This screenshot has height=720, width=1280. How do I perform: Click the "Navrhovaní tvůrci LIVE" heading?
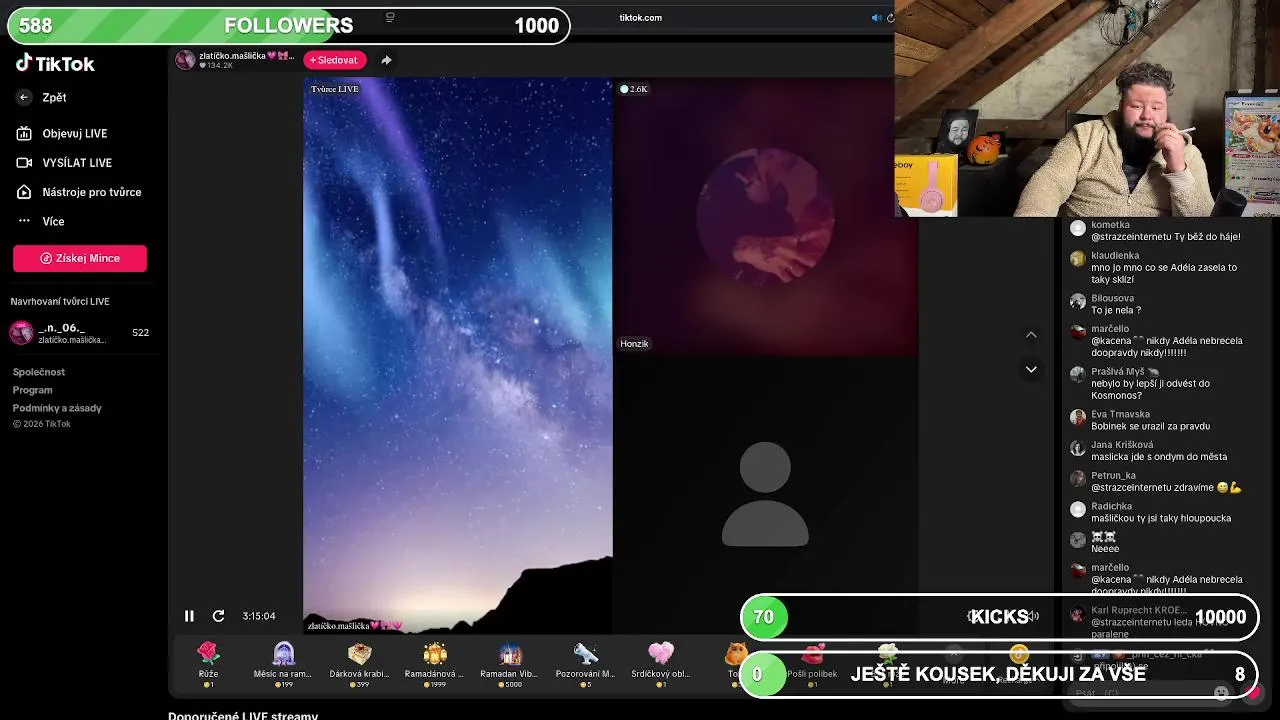tap(60, 301)
